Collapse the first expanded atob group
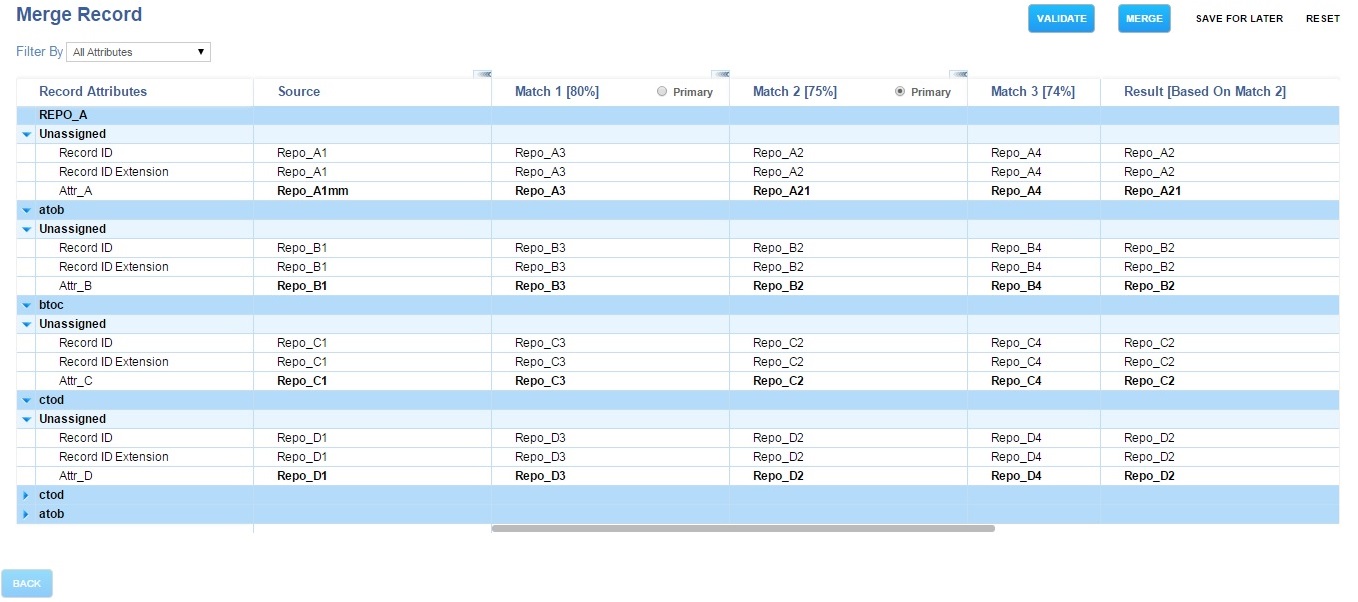The height and width of the screenshot is (602, 1358). point(27,210)
